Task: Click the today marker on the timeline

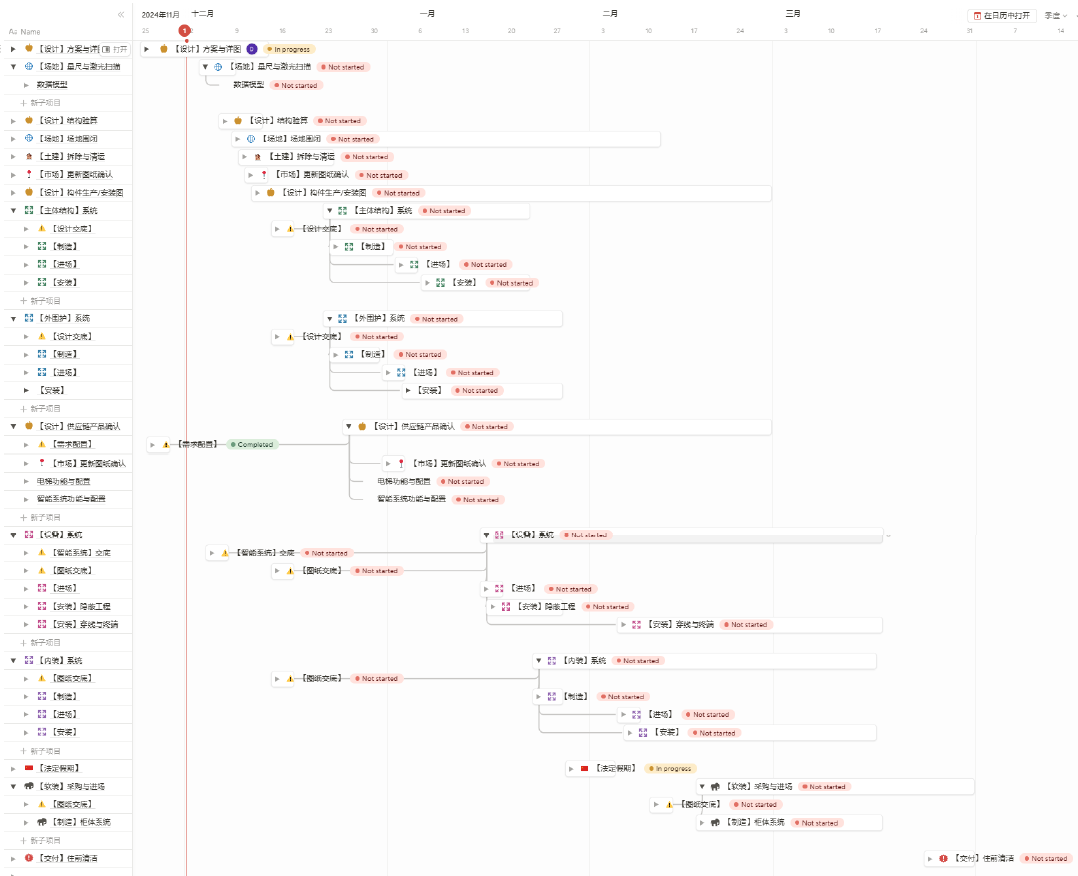Action: [184, 30]
